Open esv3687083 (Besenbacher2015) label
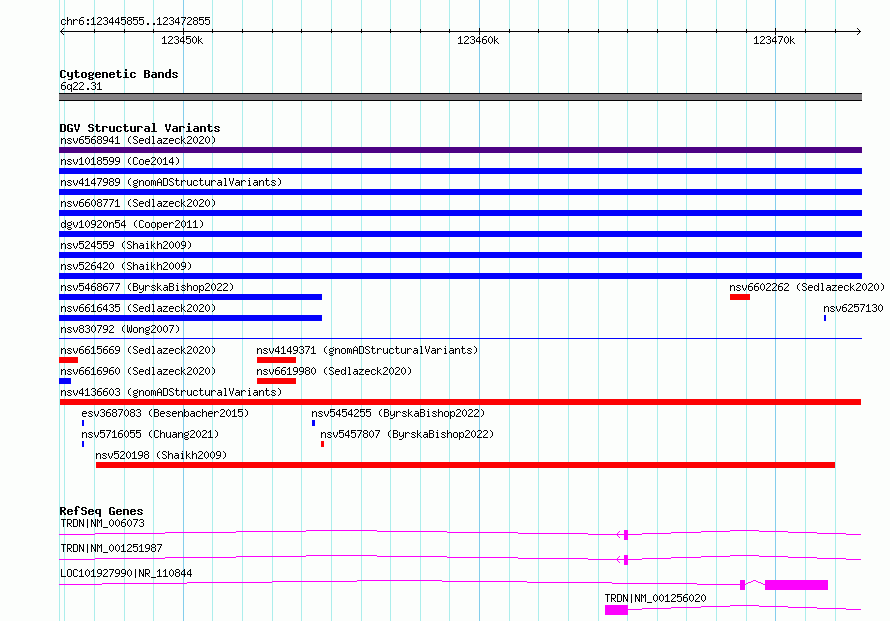The width and height of the screenshot is (890, 621). point(165,413)
